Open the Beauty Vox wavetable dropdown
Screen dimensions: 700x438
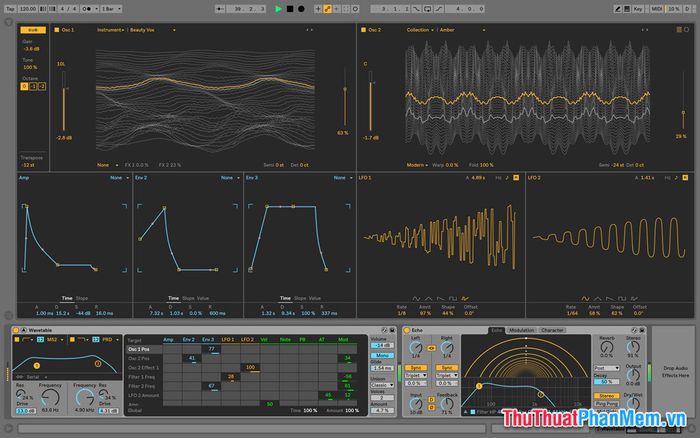(152, 30)
